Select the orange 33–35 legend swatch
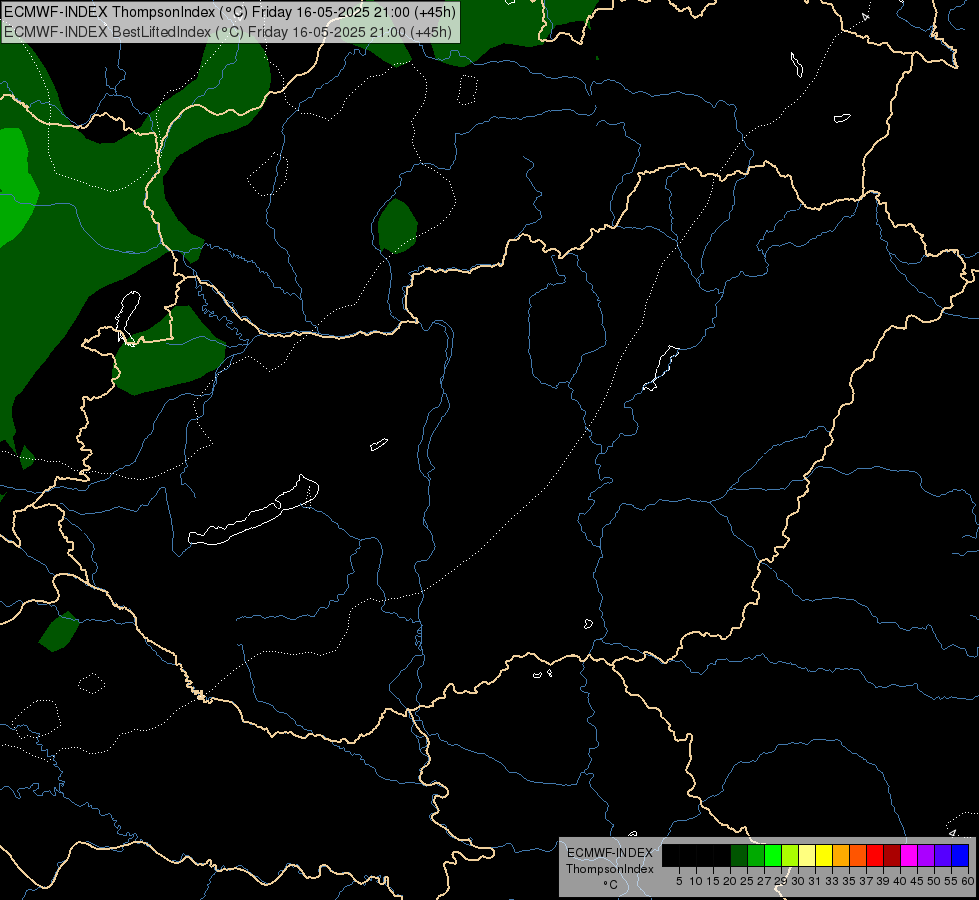This screenshot has width=979, height=900. [841, 855]
